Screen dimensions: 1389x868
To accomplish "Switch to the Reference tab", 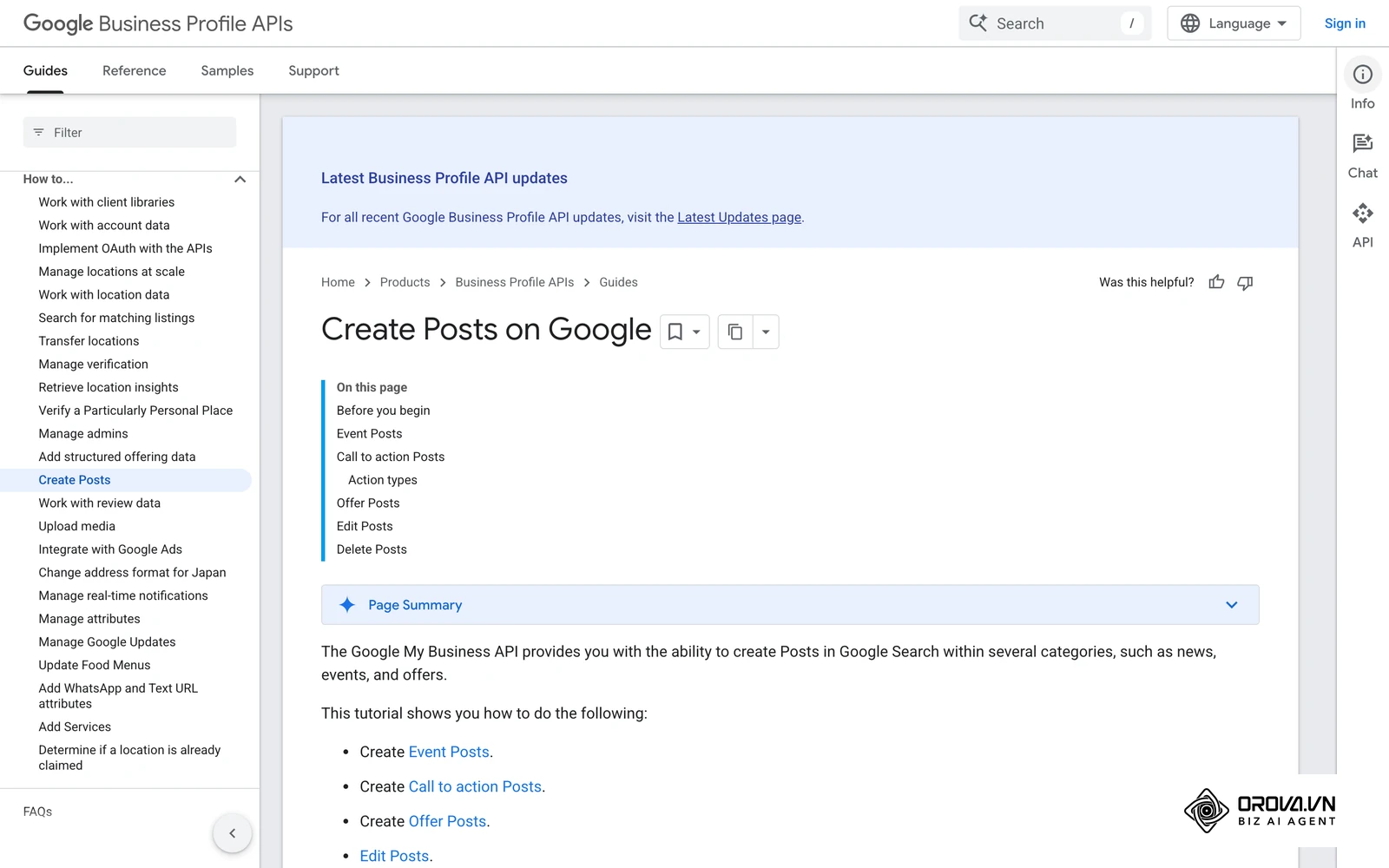I will pyautogui.click(x=135, y=70).
